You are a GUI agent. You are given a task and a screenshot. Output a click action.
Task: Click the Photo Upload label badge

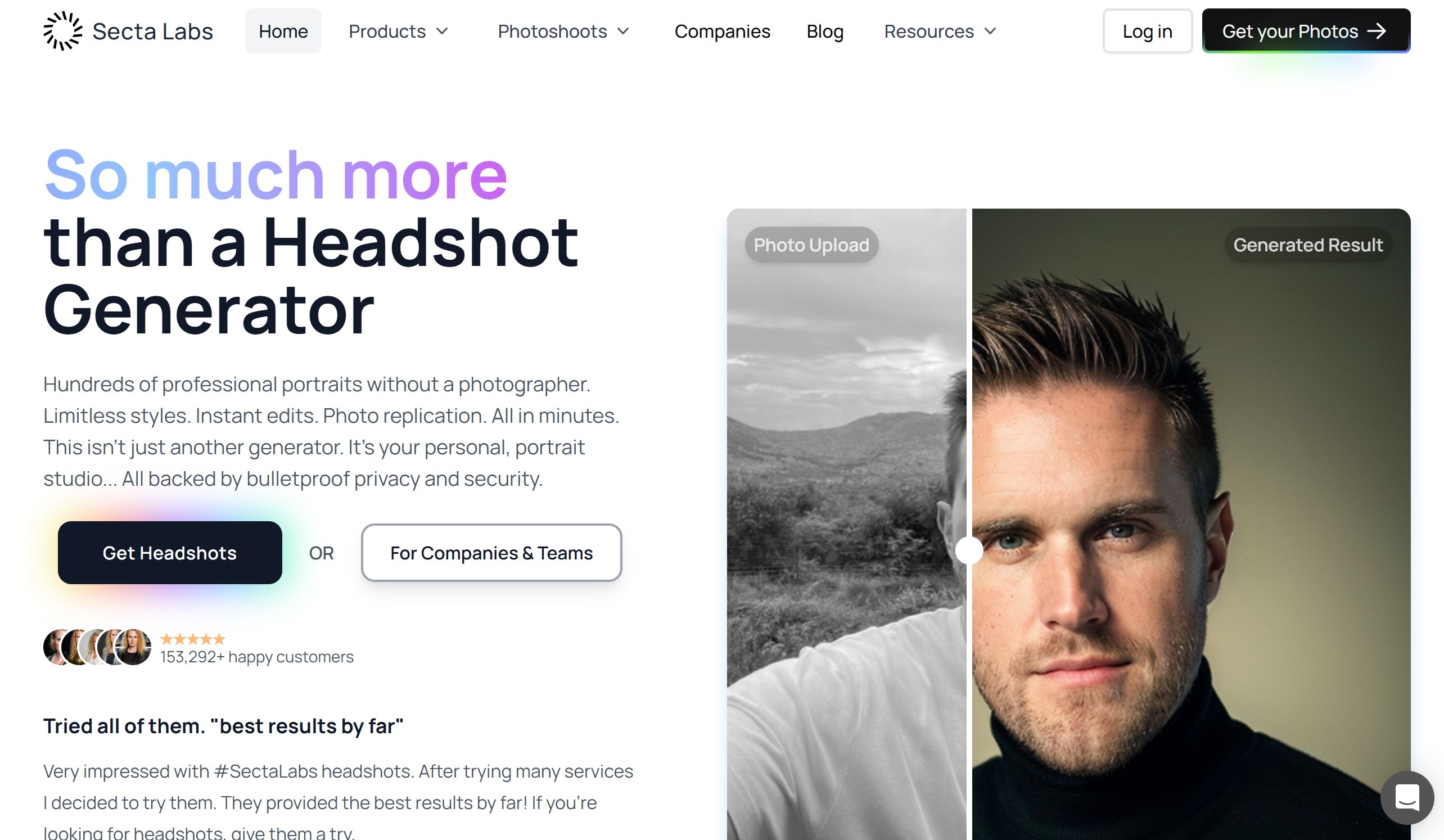(811, 245)
